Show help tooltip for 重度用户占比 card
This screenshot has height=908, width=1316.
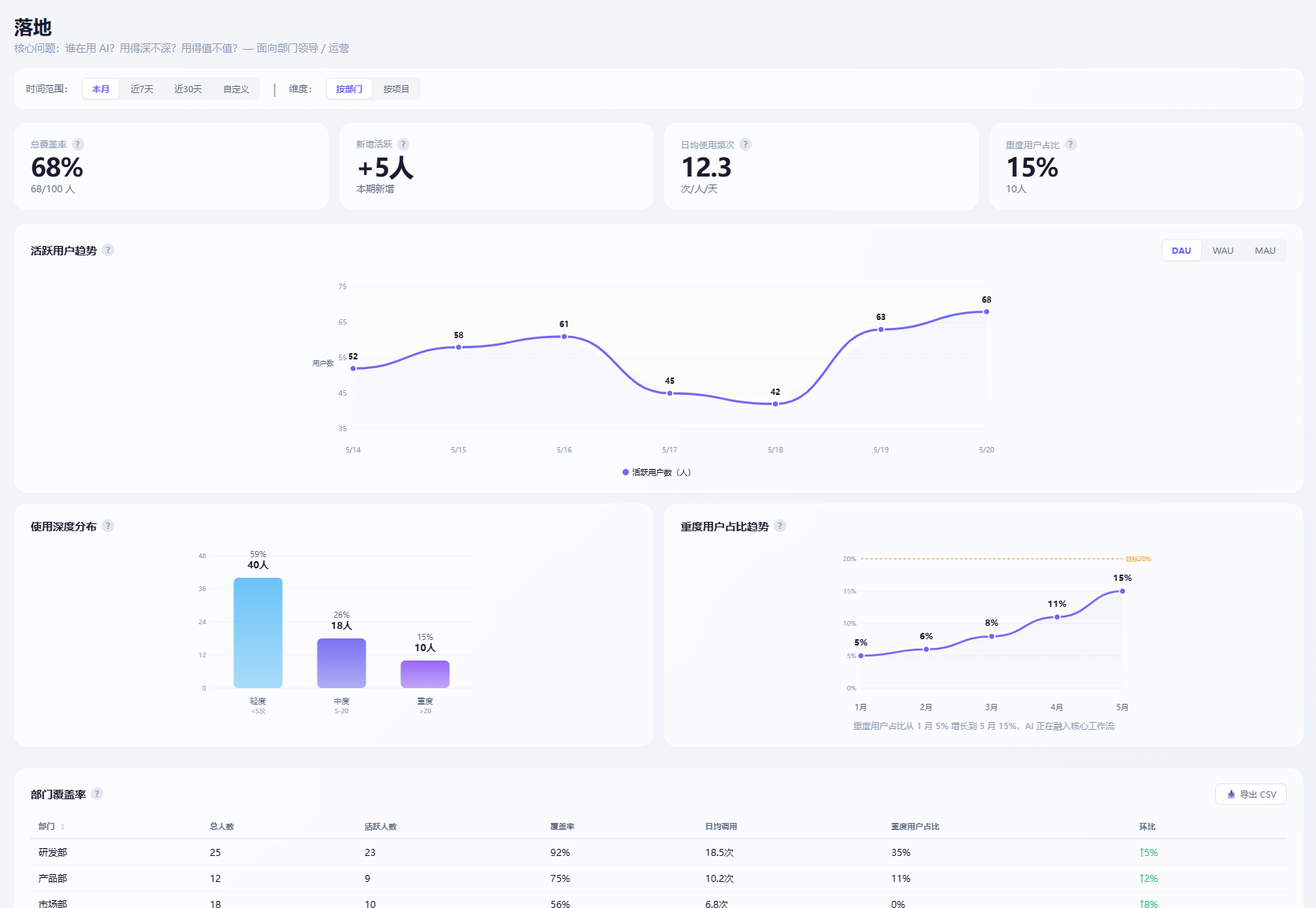(1071, 144)
